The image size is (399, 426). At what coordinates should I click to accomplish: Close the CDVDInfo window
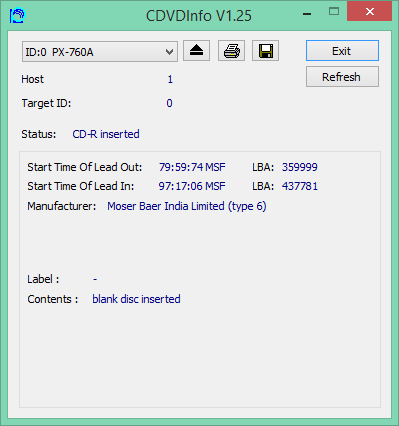(369, 12)
